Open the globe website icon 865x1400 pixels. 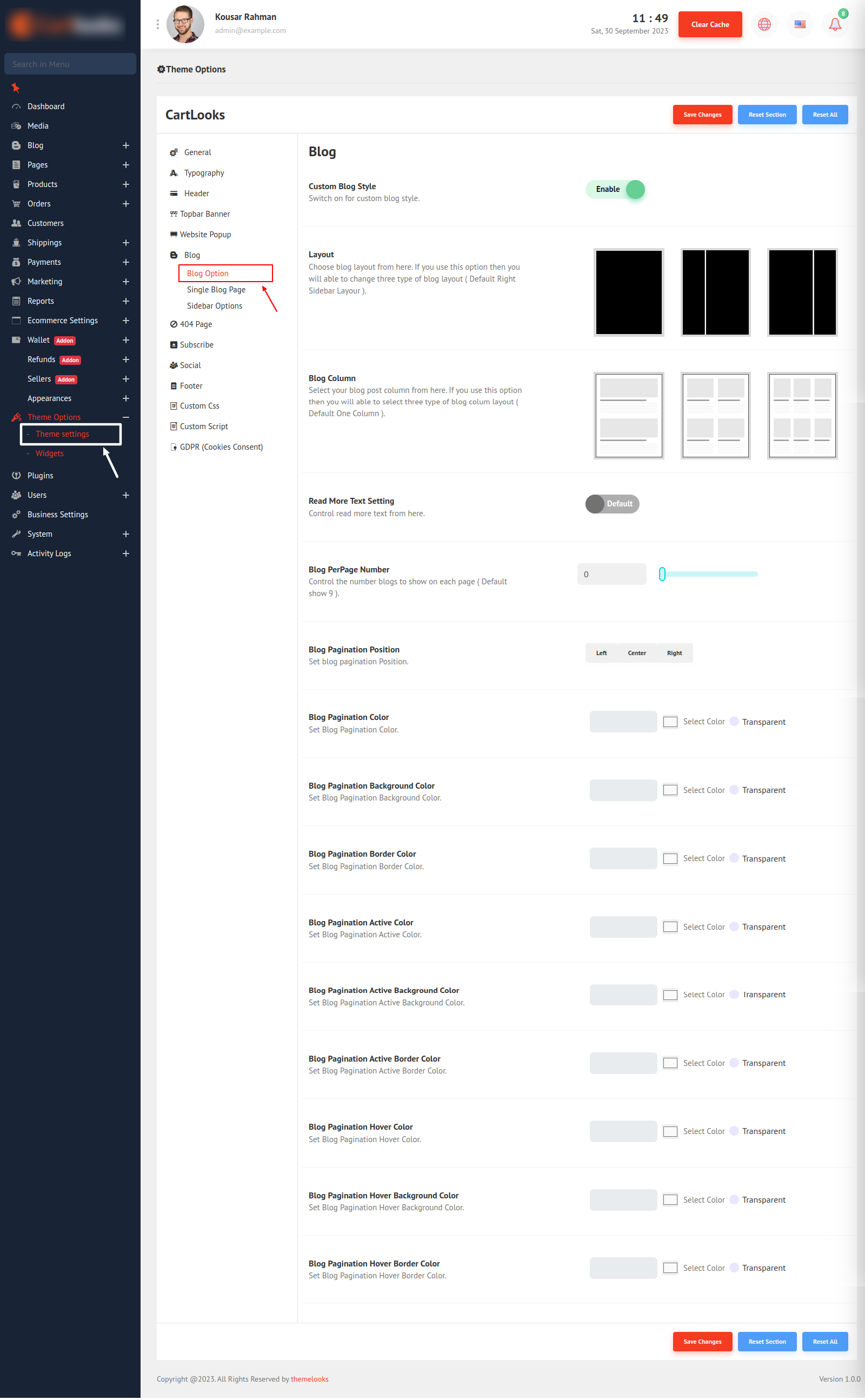(x=764, y=24)
